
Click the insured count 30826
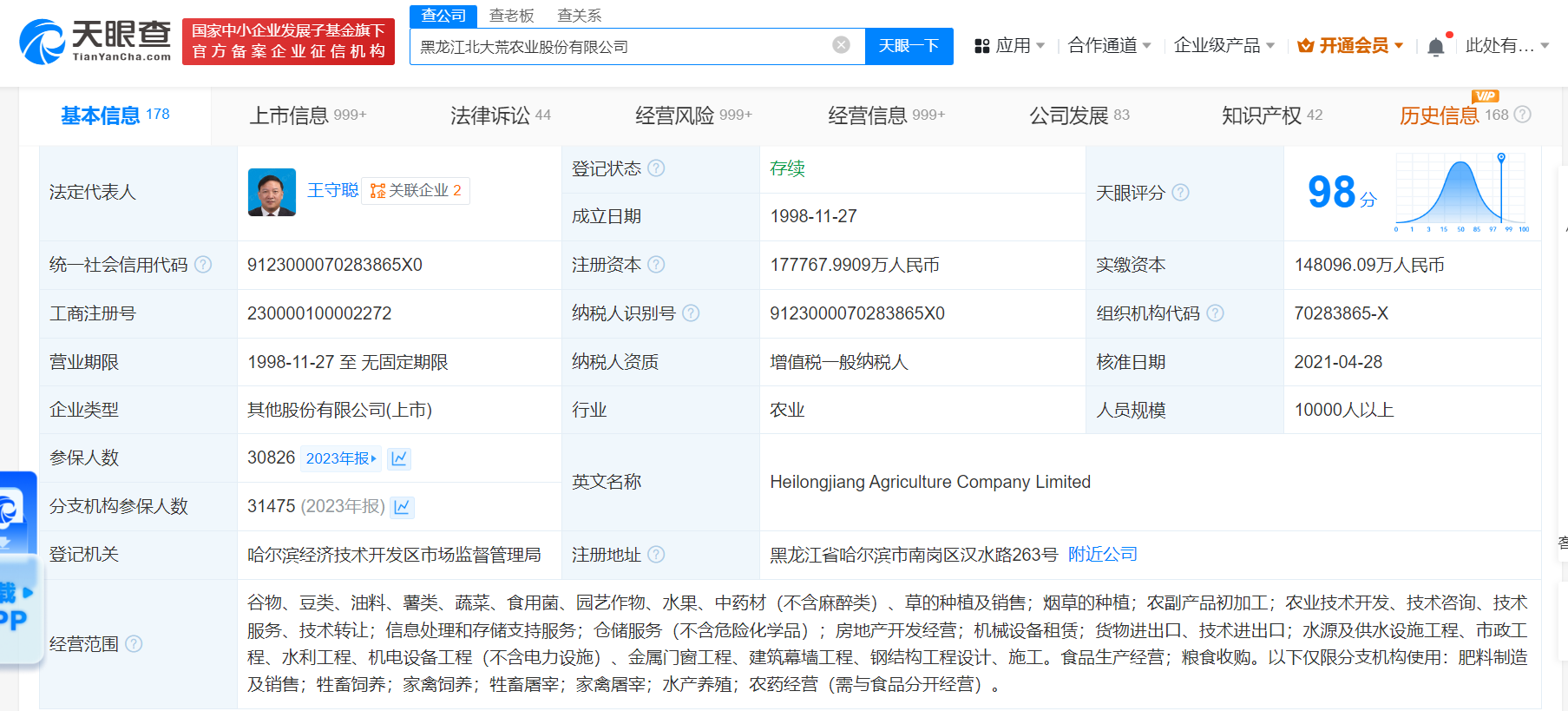tap(271, 458)
